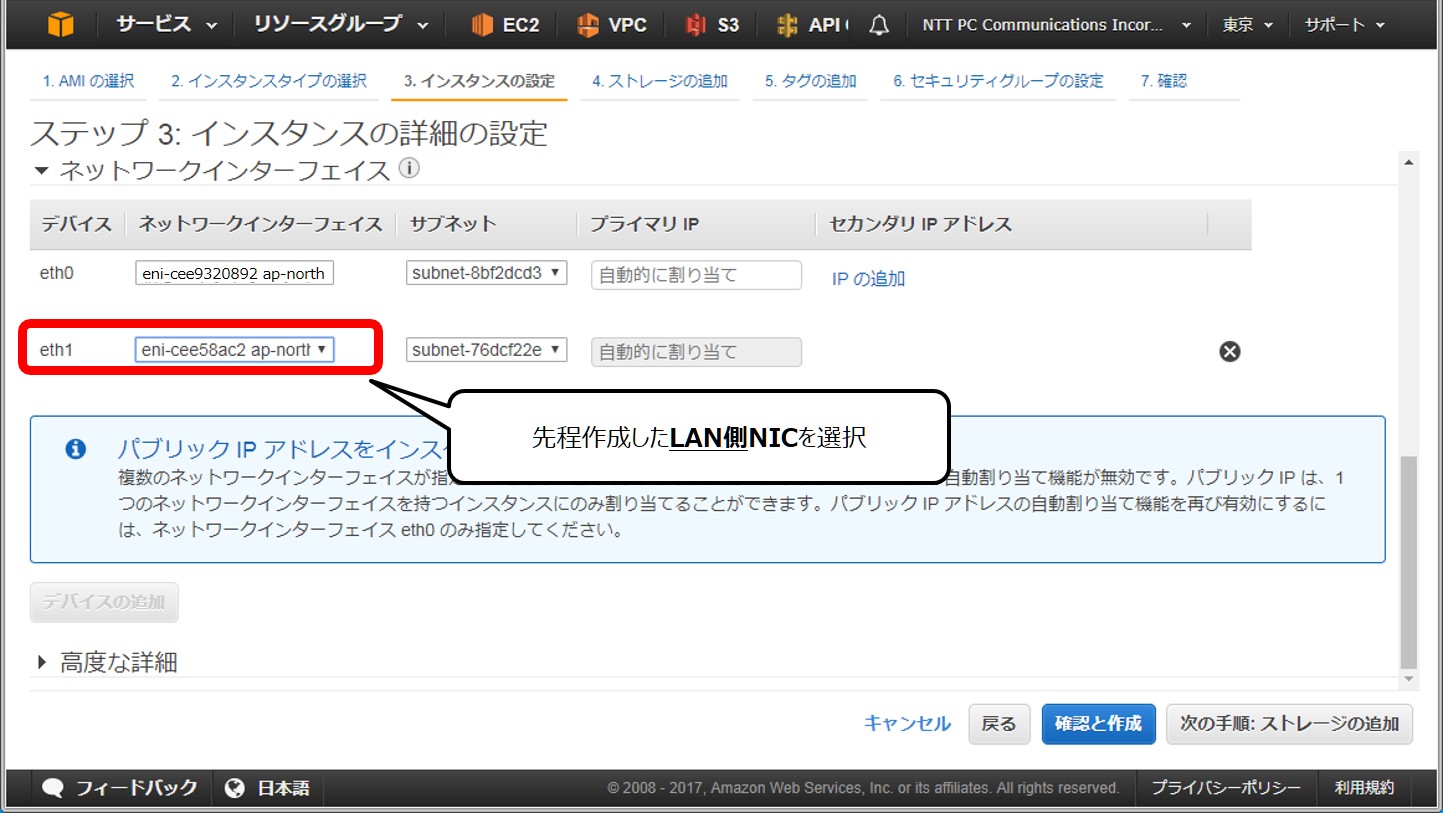Image resolution: width=1443 pixels, height=813 pixels.
Task: Go to step 5. タグの追加
Action: coord(811,81)
